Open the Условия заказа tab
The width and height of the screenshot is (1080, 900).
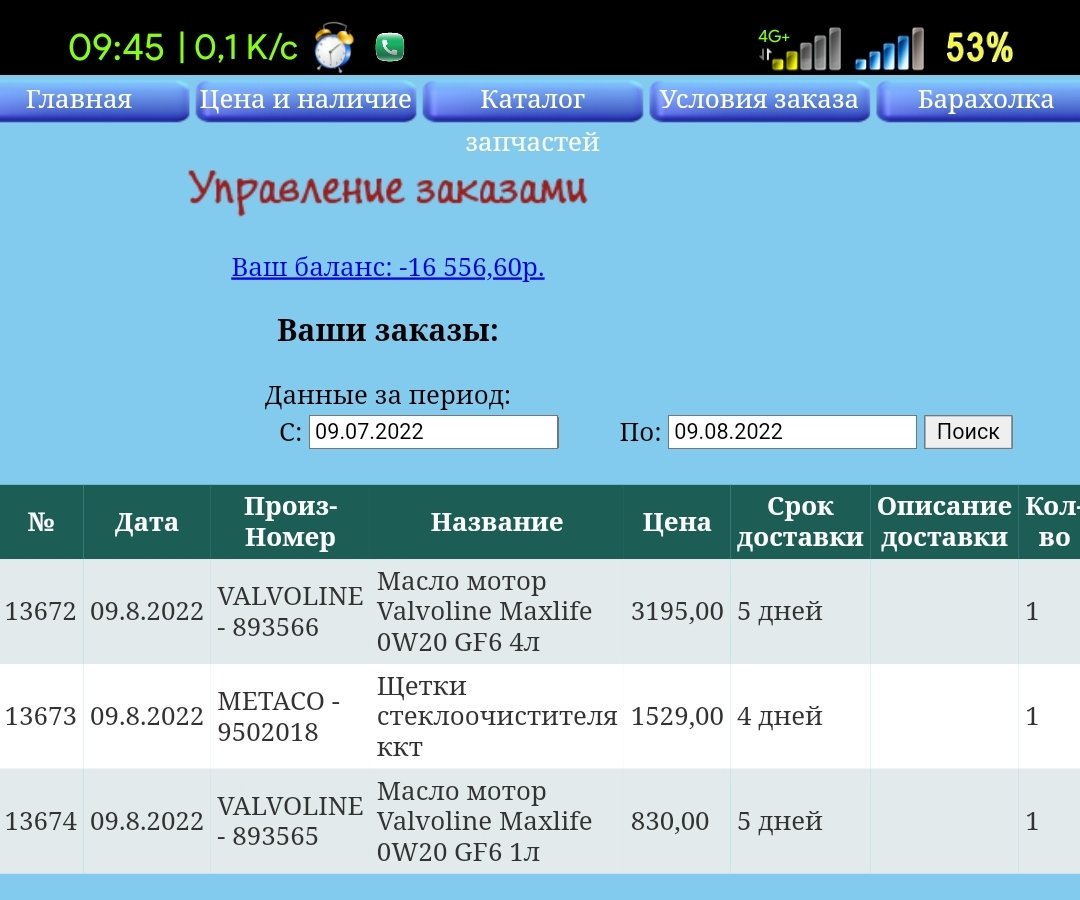pyautogui.click(x=759, y=100)
